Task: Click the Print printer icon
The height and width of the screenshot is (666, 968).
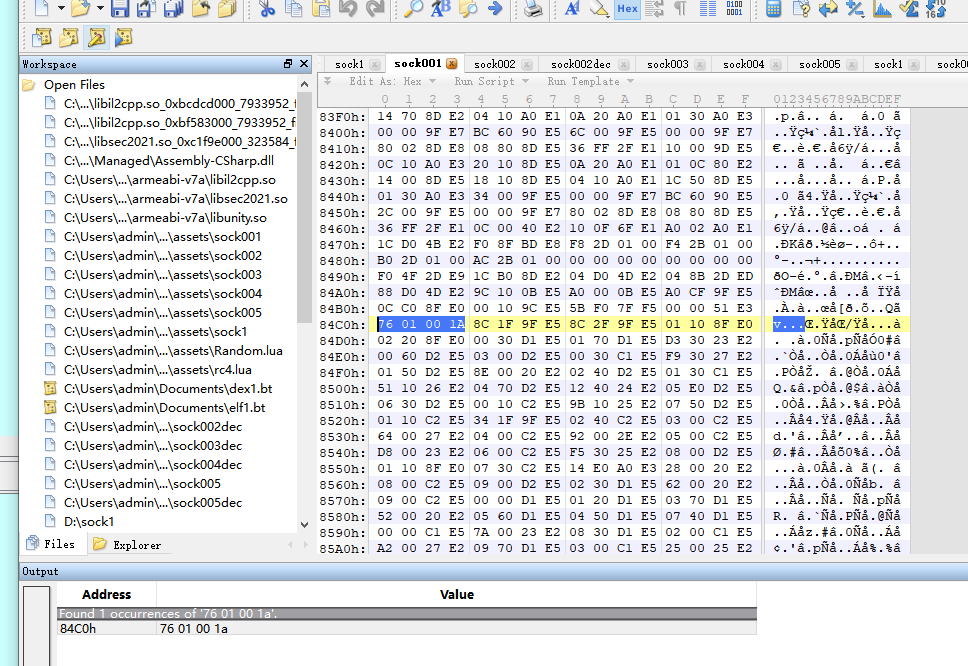Action: click(x=533, y=8)
